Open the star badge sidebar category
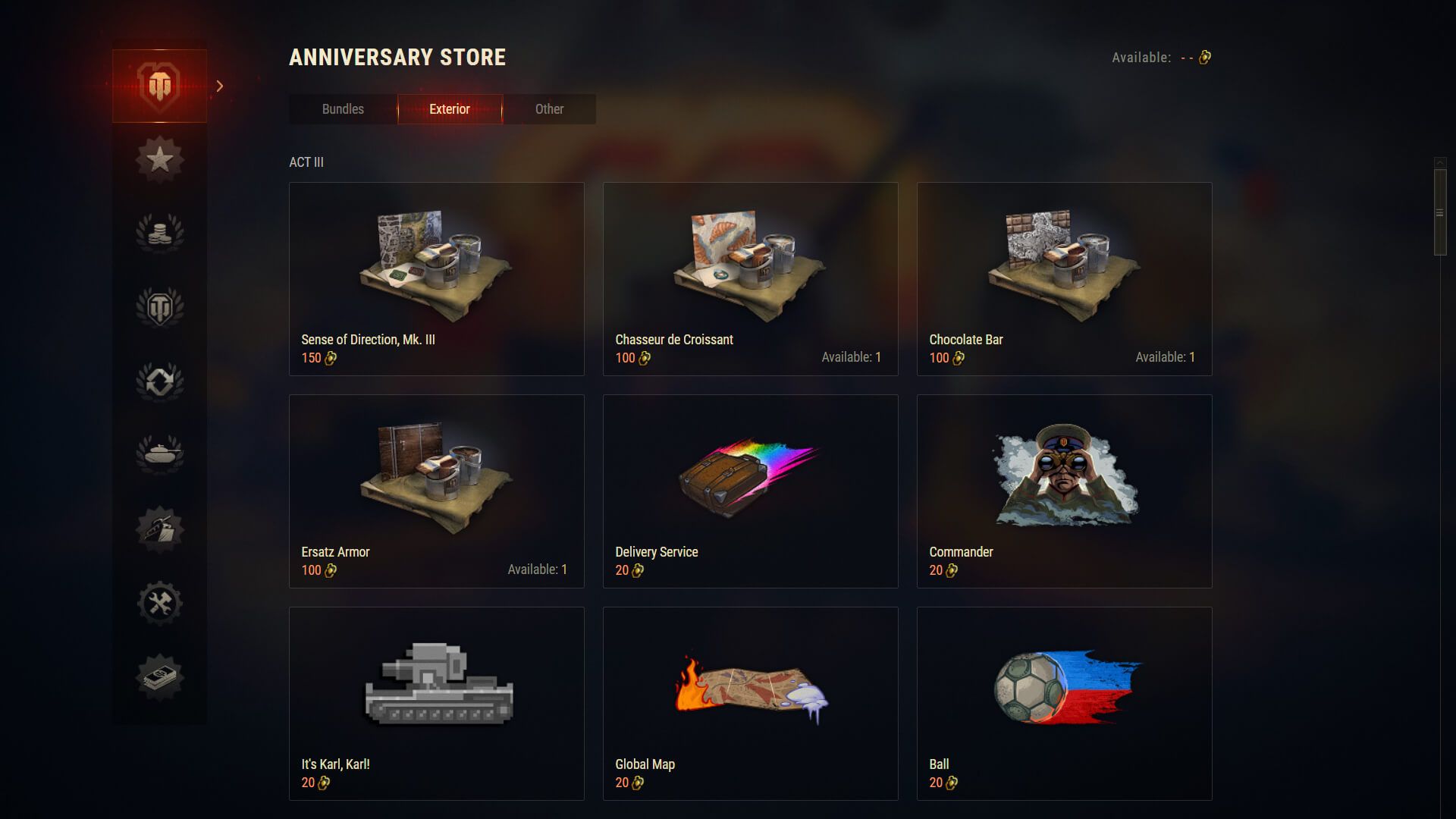 [x=159, y=159]
